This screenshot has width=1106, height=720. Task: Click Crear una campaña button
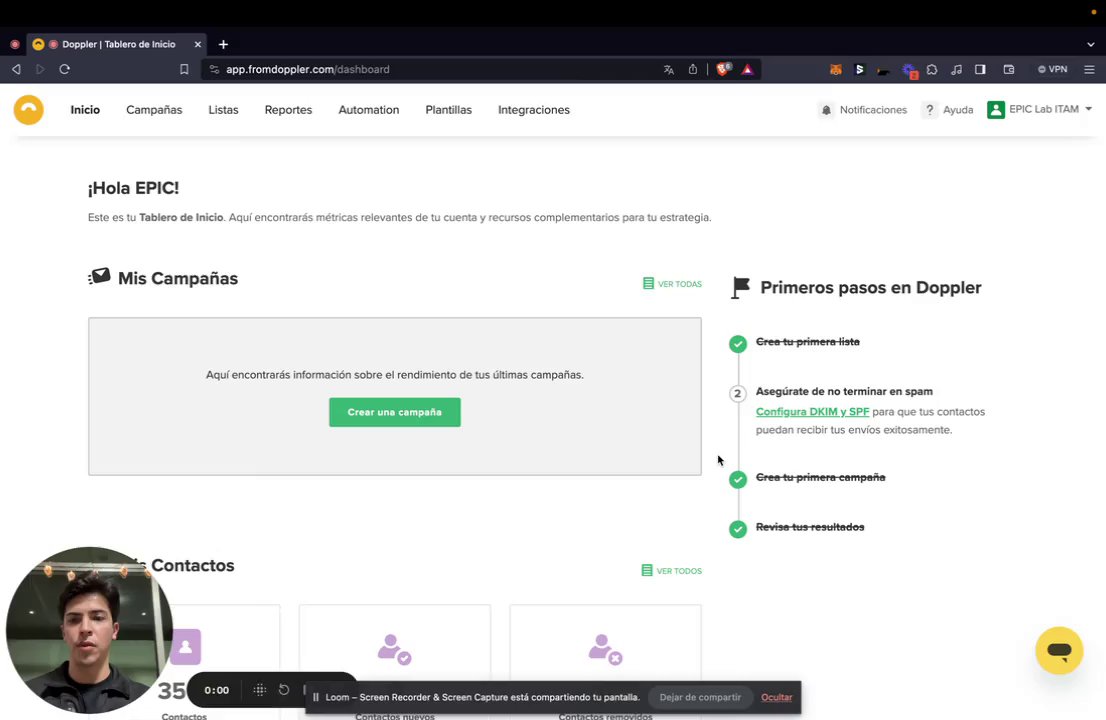[x=395, y=413]
